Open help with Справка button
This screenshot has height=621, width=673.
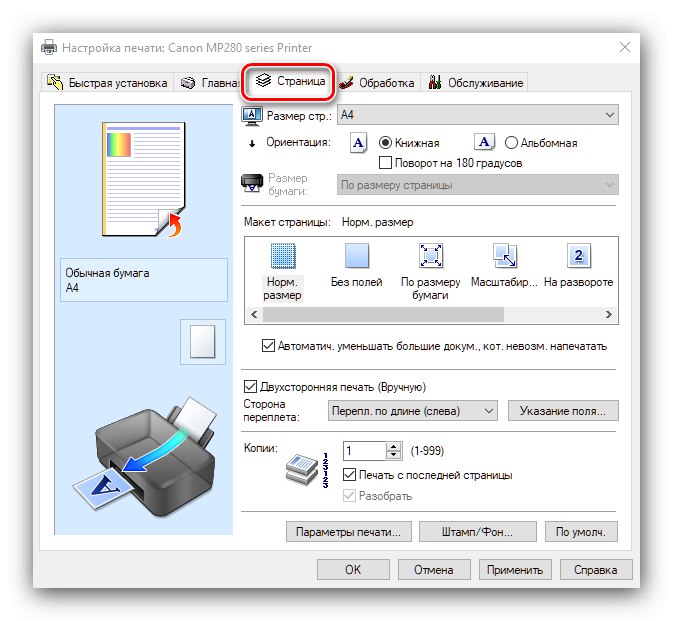[x=596, y=570]
